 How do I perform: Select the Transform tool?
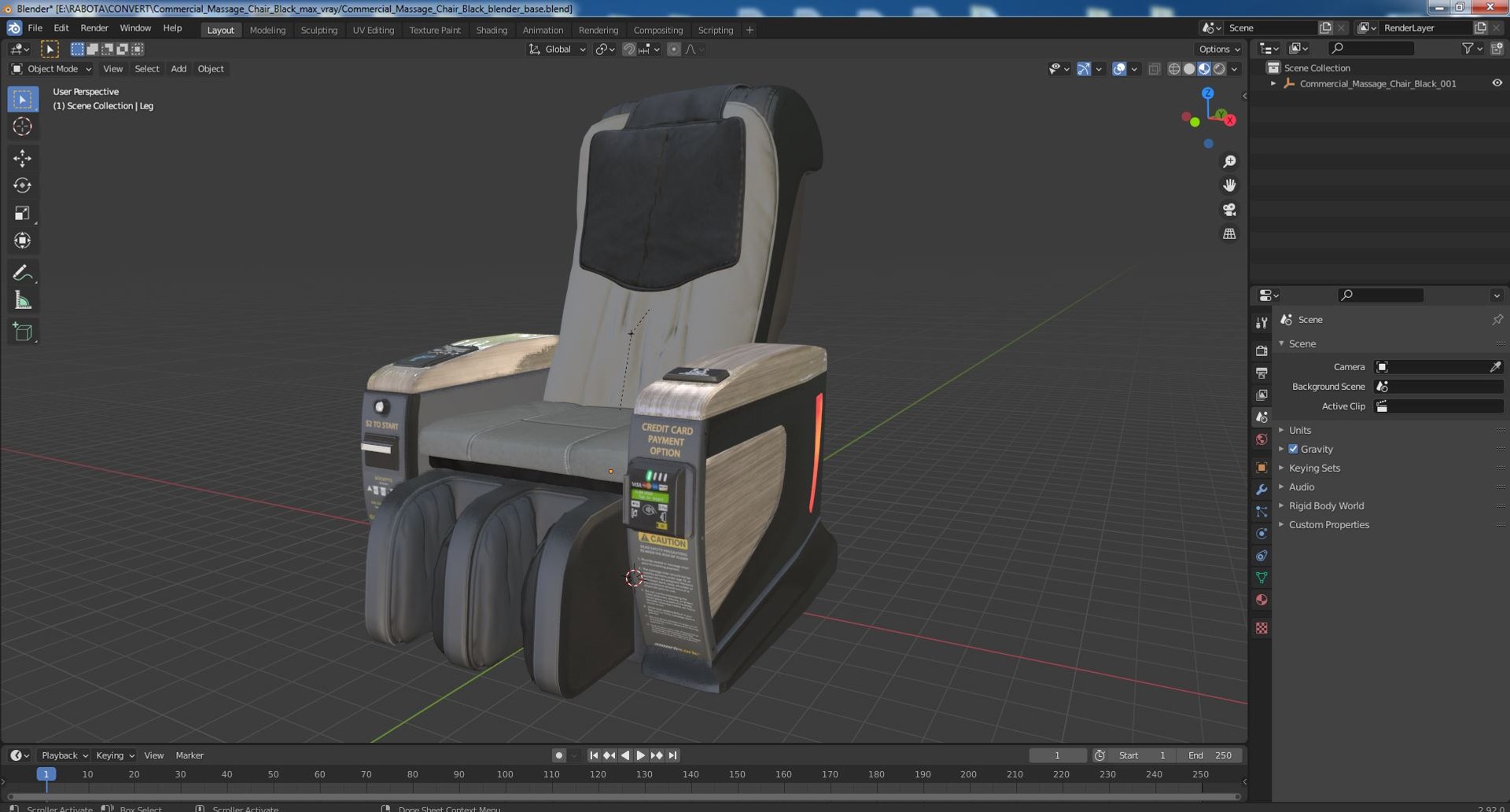(22, 241)
